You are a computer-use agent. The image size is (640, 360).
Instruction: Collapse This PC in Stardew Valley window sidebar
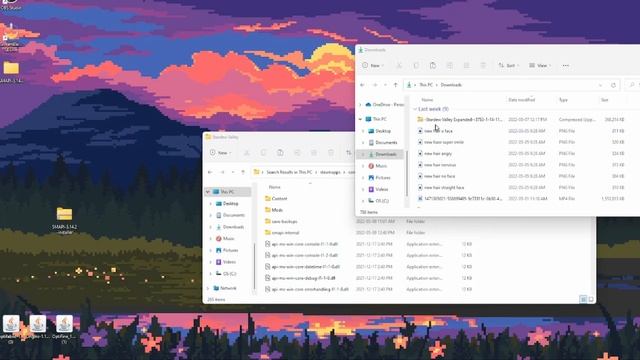(208, 191)
